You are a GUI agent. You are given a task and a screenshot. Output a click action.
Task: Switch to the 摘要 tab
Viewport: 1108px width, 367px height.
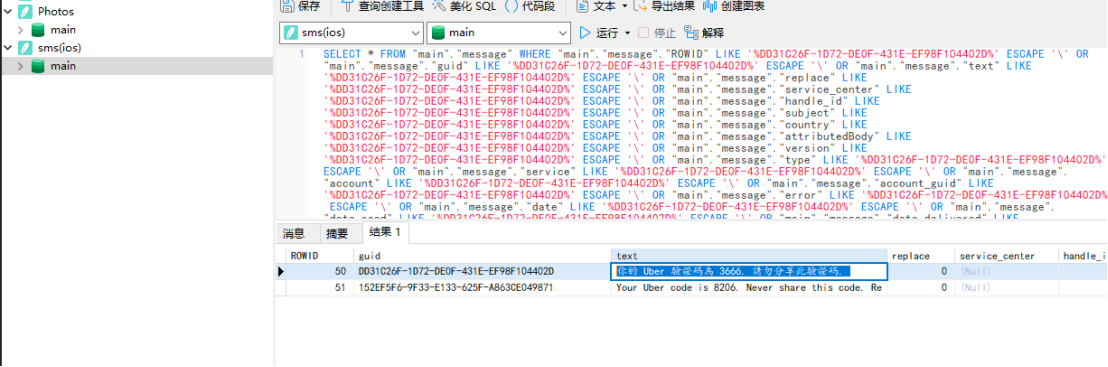(x=337, y=233)
